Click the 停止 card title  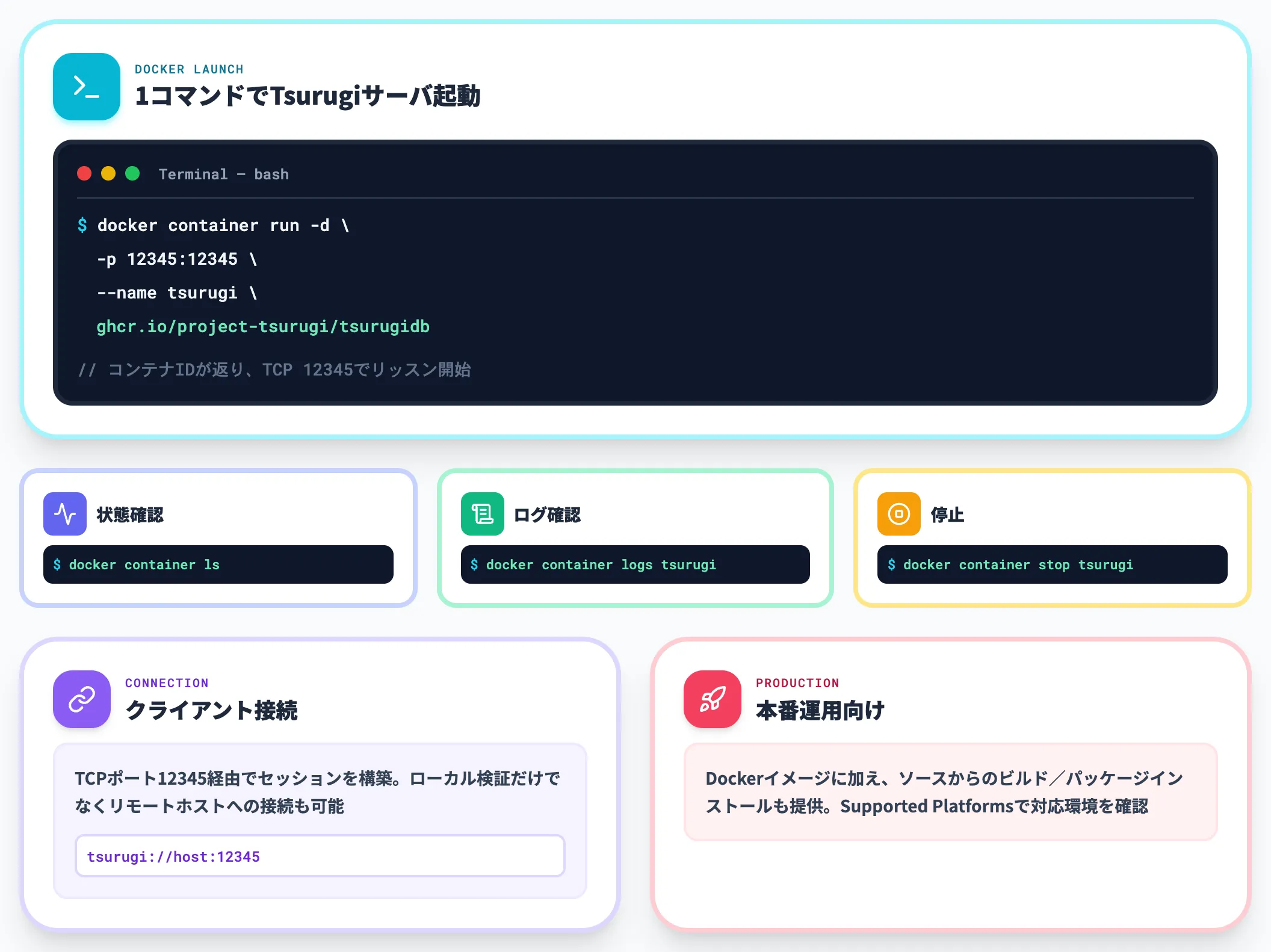pos(947,515)
